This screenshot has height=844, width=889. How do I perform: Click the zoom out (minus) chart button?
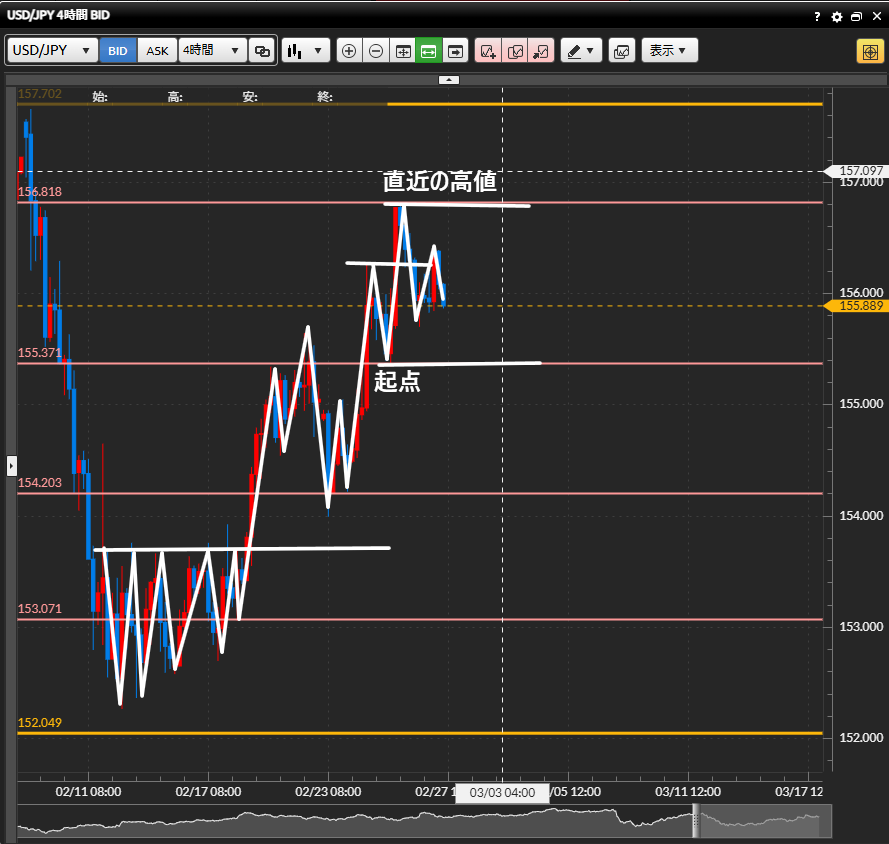pyautogui.click(x=376, y=51)
